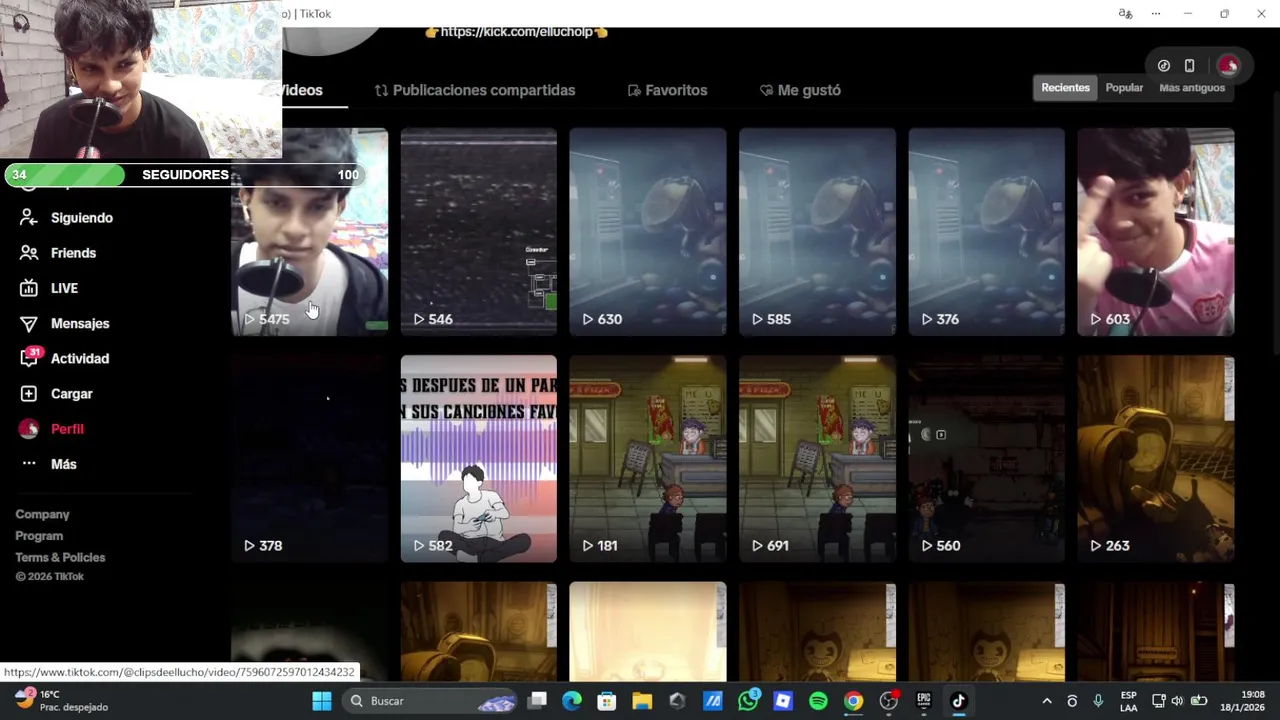
Task: Open the video thumbnail with 630 views
Action: [648, 232]
